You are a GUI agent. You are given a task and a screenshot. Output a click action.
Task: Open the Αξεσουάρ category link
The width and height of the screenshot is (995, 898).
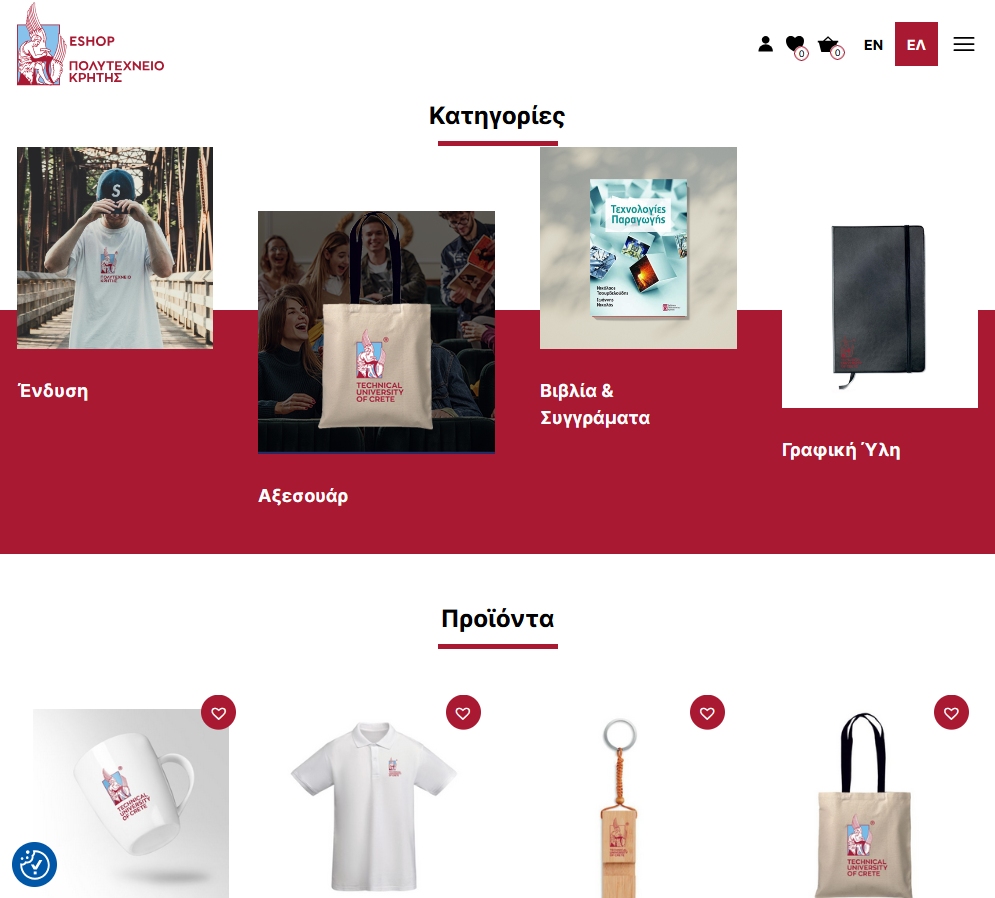(303, 496)
